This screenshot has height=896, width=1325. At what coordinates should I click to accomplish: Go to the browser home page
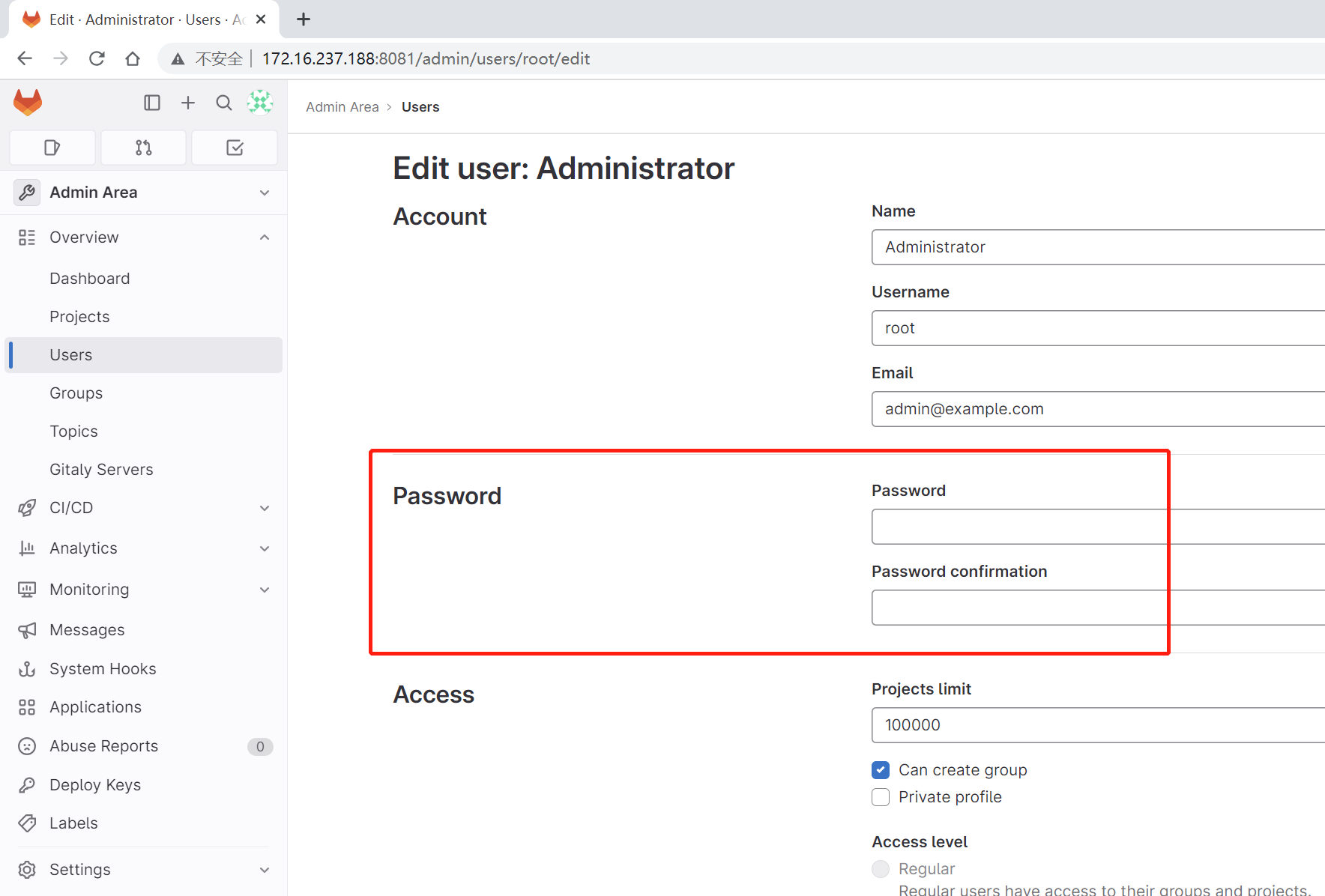133,58
